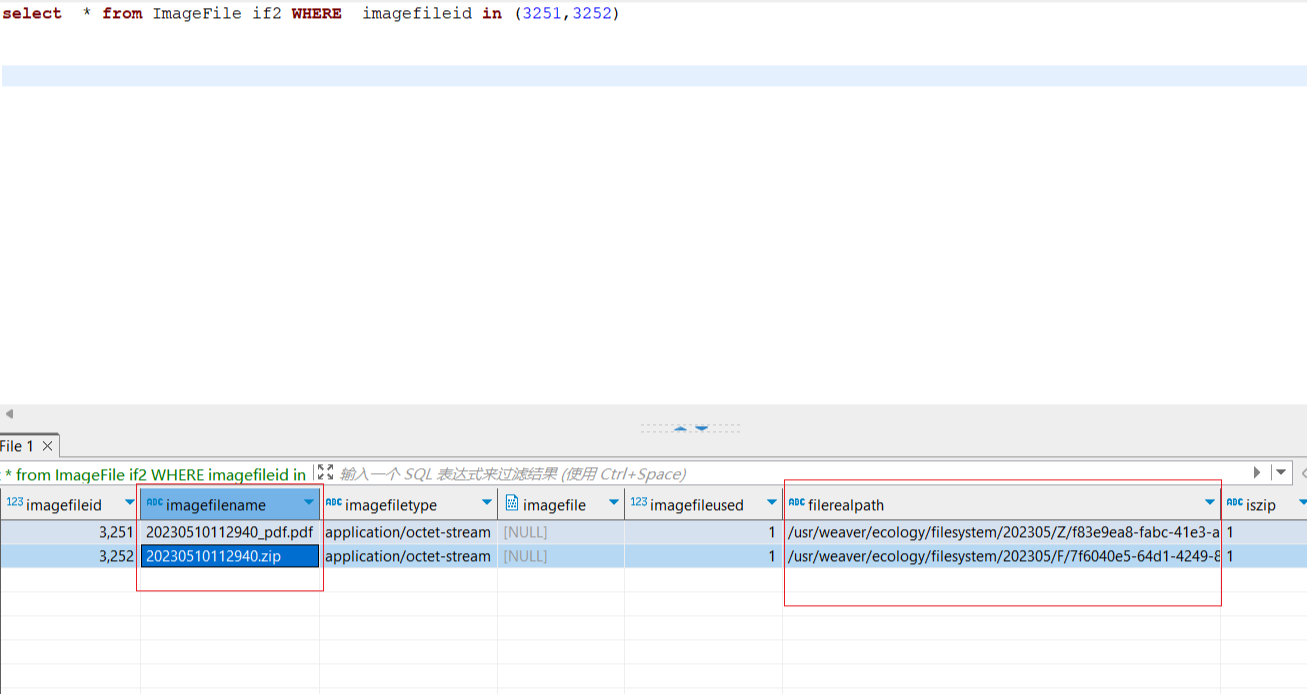Click the green query text above results grid
1307x694 pixels.
(x=155, y=474)
